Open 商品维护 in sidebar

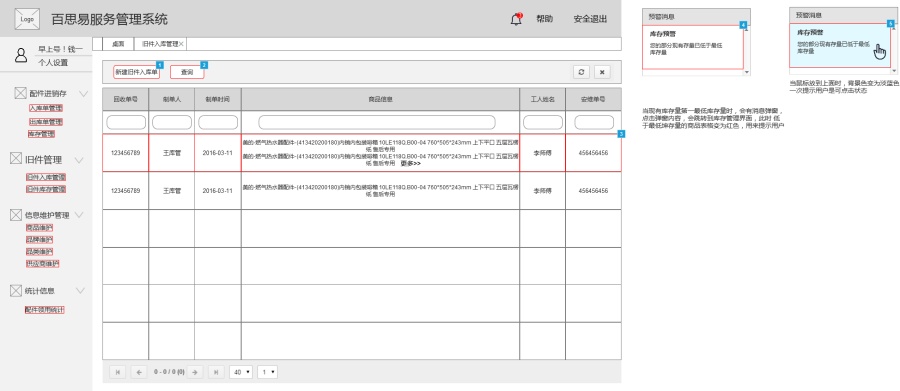click(x=40, y=227)
